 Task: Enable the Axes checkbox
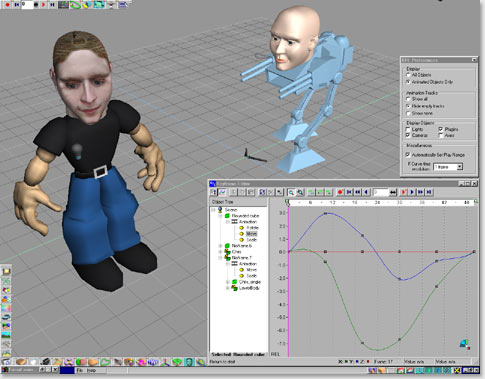point(441,135)
